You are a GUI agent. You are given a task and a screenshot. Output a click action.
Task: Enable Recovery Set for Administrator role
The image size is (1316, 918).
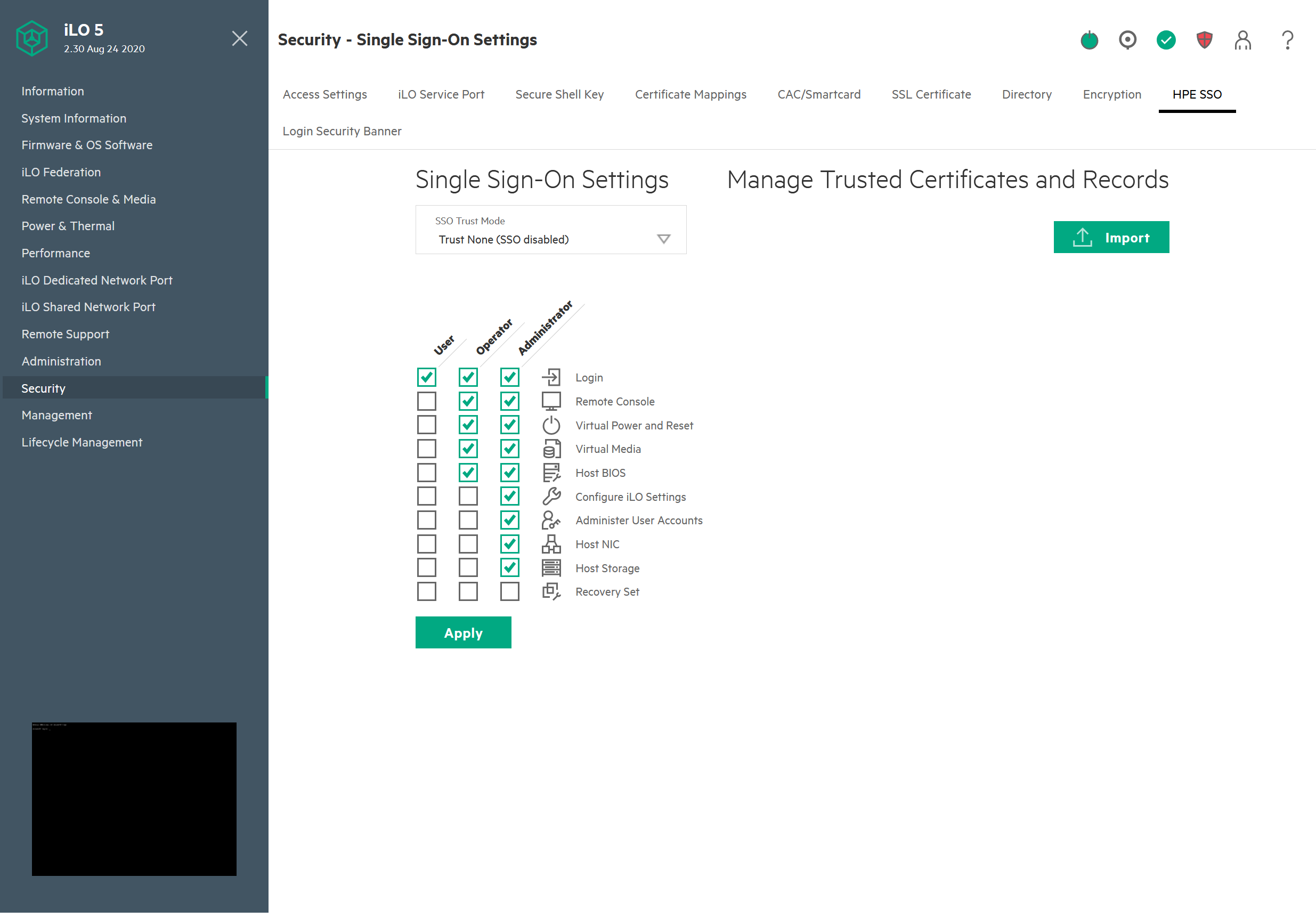[509, 591]
